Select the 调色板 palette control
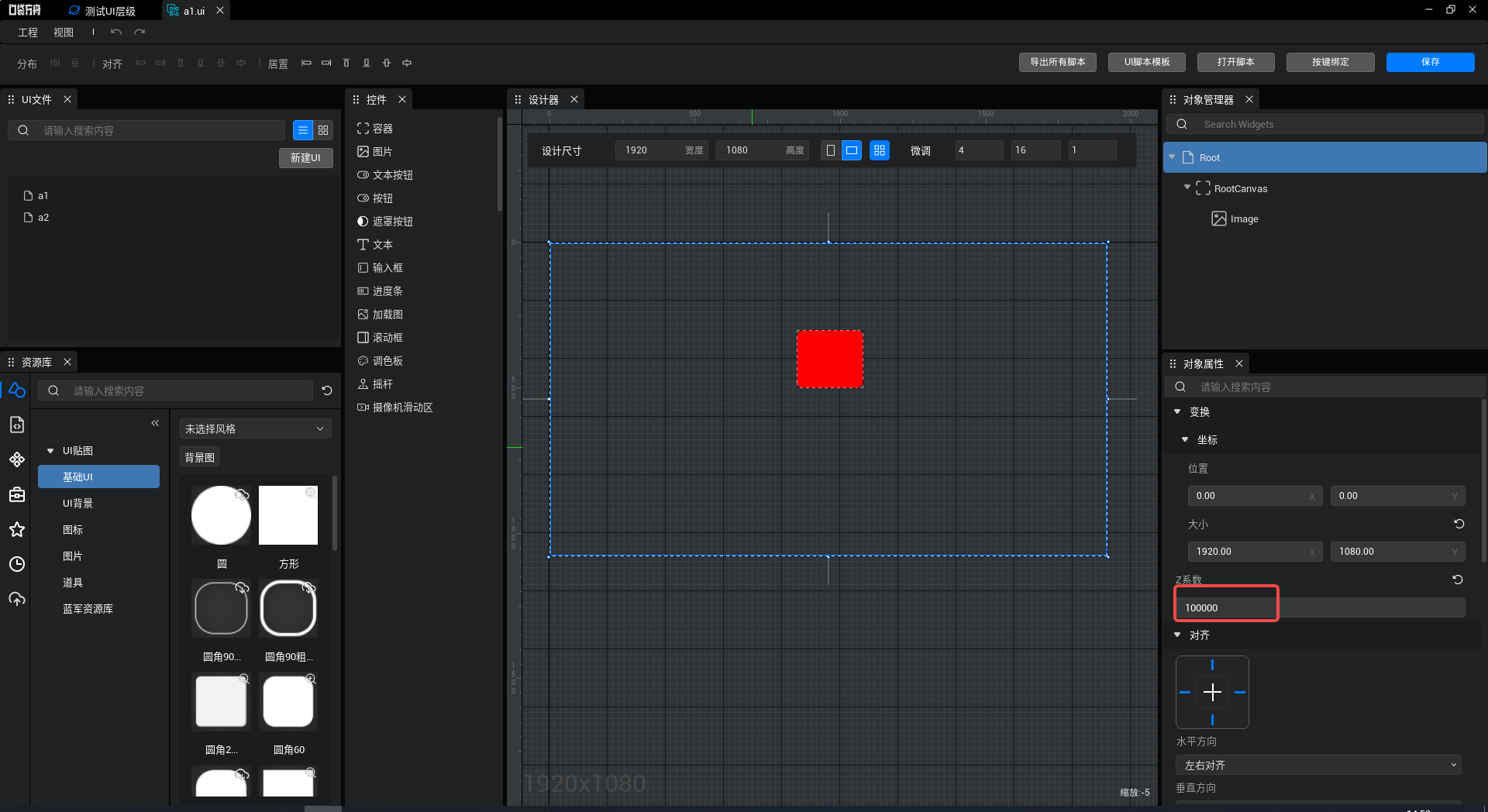Screen dimensions: 1488x812 point(380,361)
